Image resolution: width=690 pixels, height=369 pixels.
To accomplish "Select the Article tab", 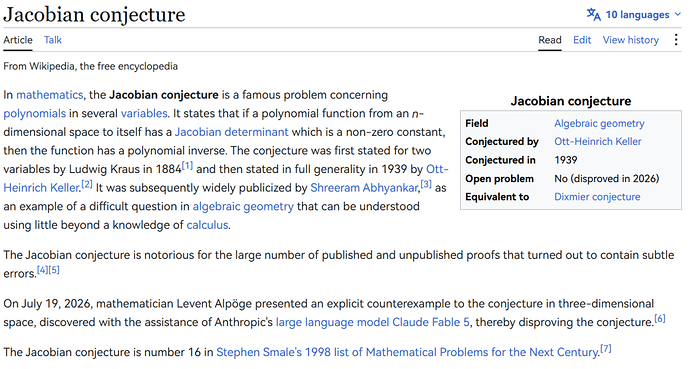I will click(x=18, y=40).
